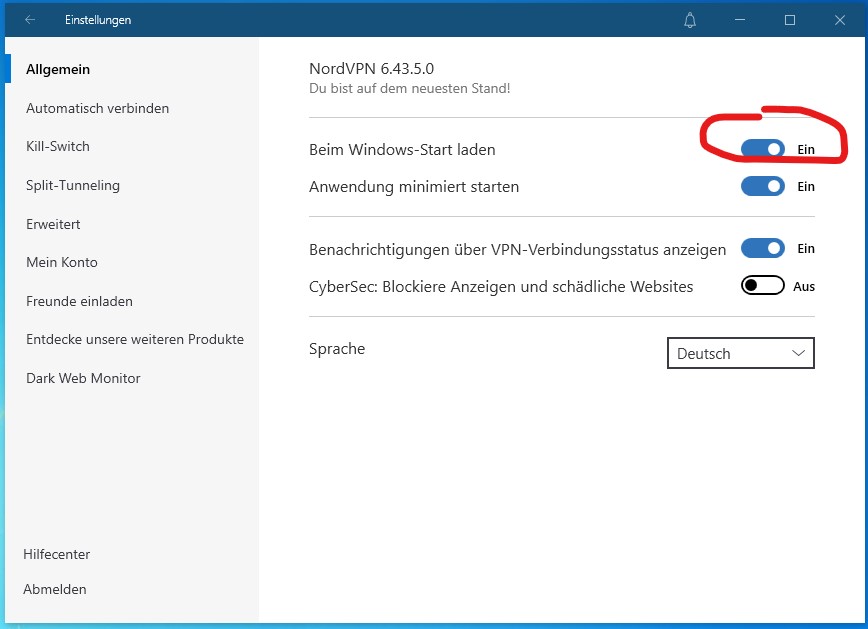The image size is (868, 629).
Task: Toggle Anwendung minimiert starten off
Action: 762,186
